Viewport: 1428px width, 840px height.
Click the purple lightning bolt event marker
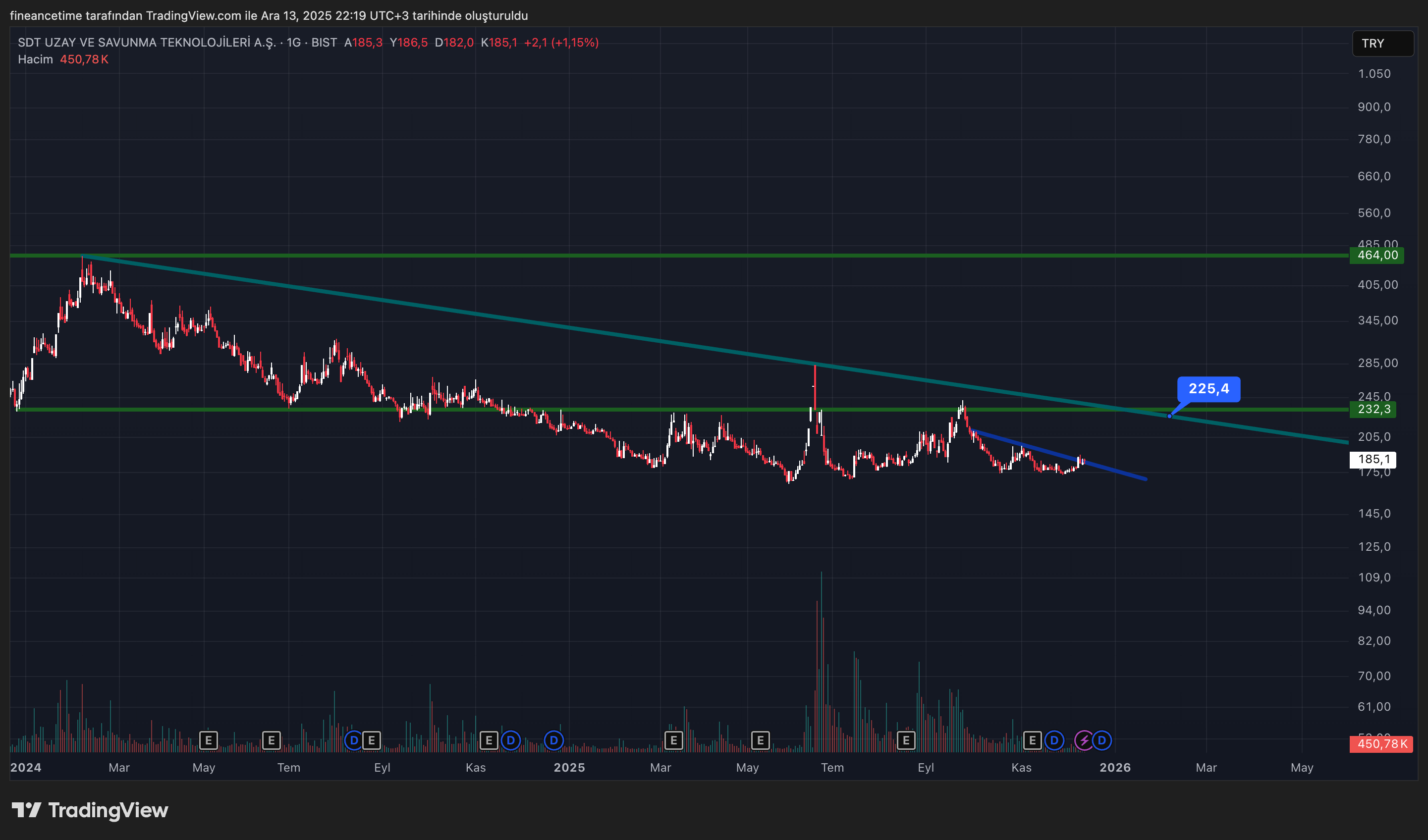point(1084,740)
